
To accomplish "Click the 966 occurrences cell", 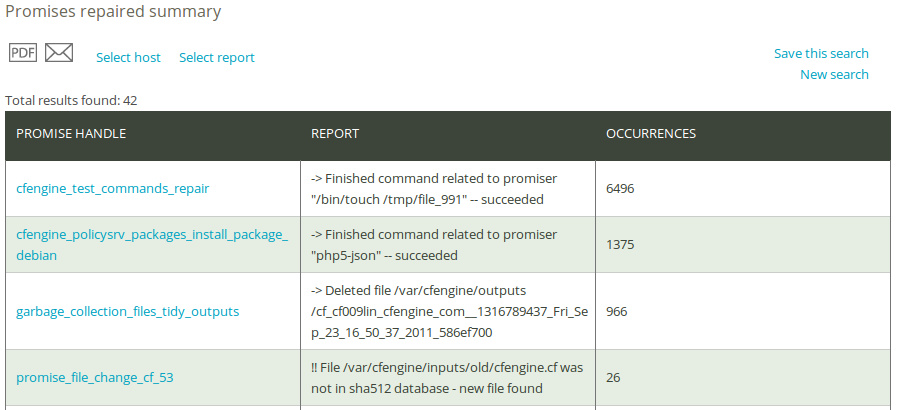I will coord(616,311).
